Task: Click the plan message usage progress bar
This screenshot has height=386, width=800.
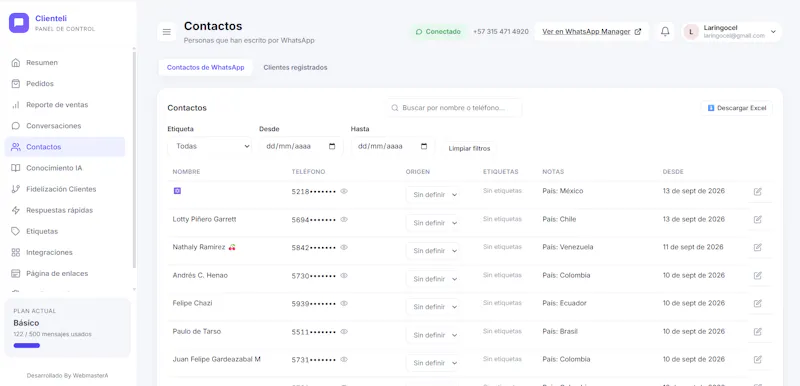Action: (x=27, y=345)
